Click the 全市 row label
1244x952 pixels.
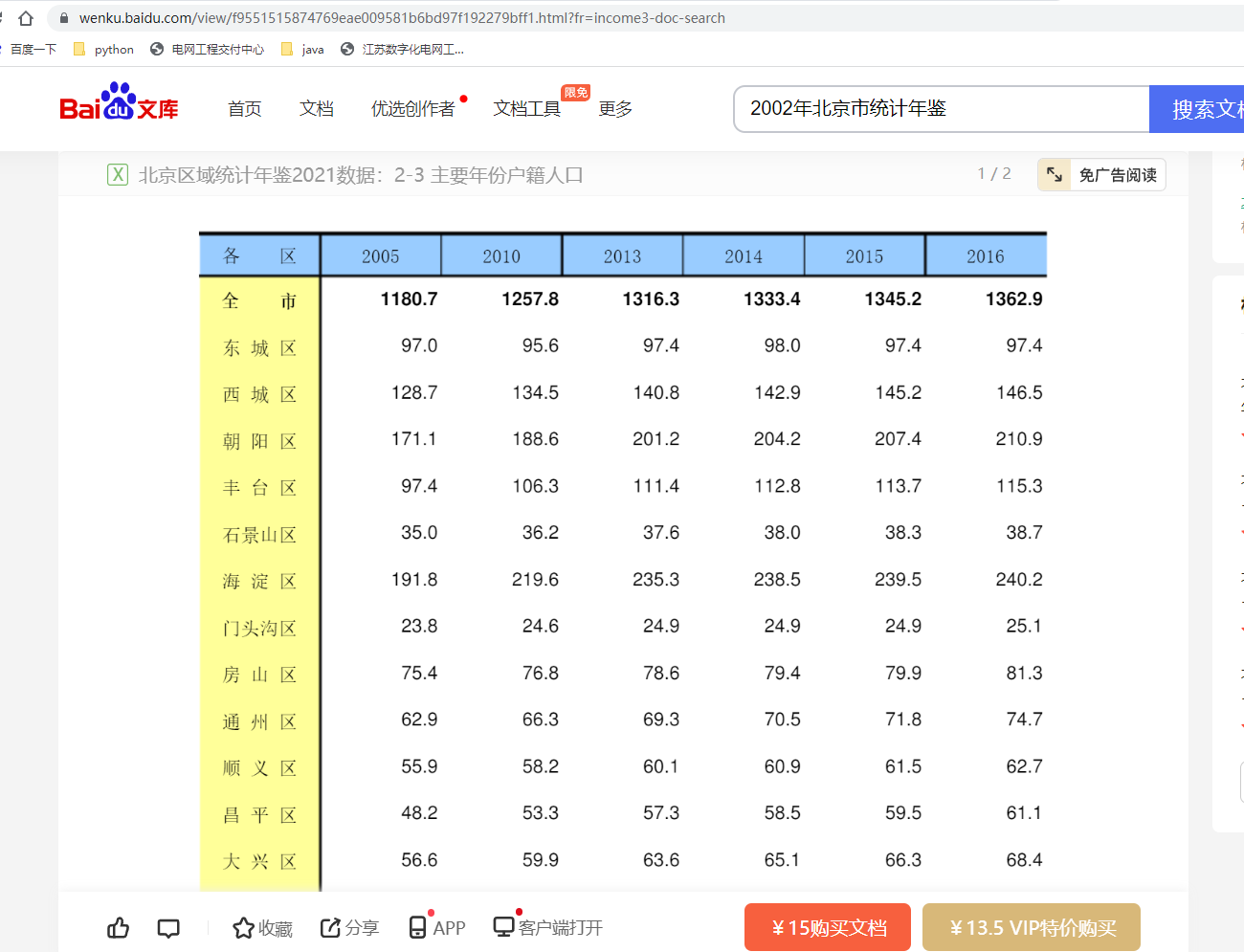259,301
